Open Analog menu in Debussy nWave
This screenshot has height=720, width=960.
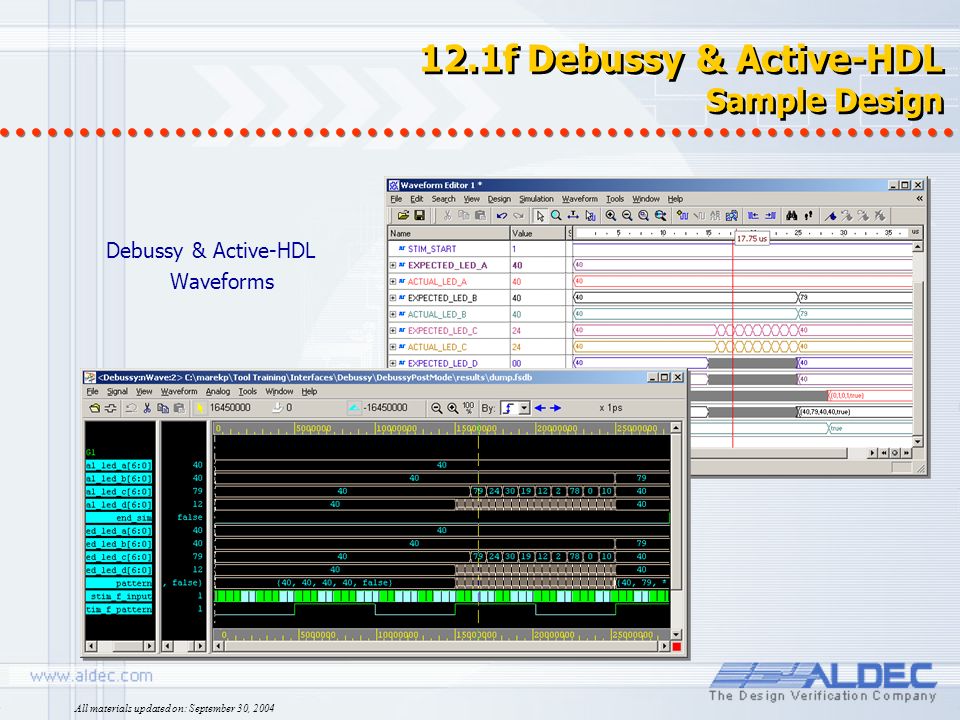pyautogui.click(x=217, y=391)
